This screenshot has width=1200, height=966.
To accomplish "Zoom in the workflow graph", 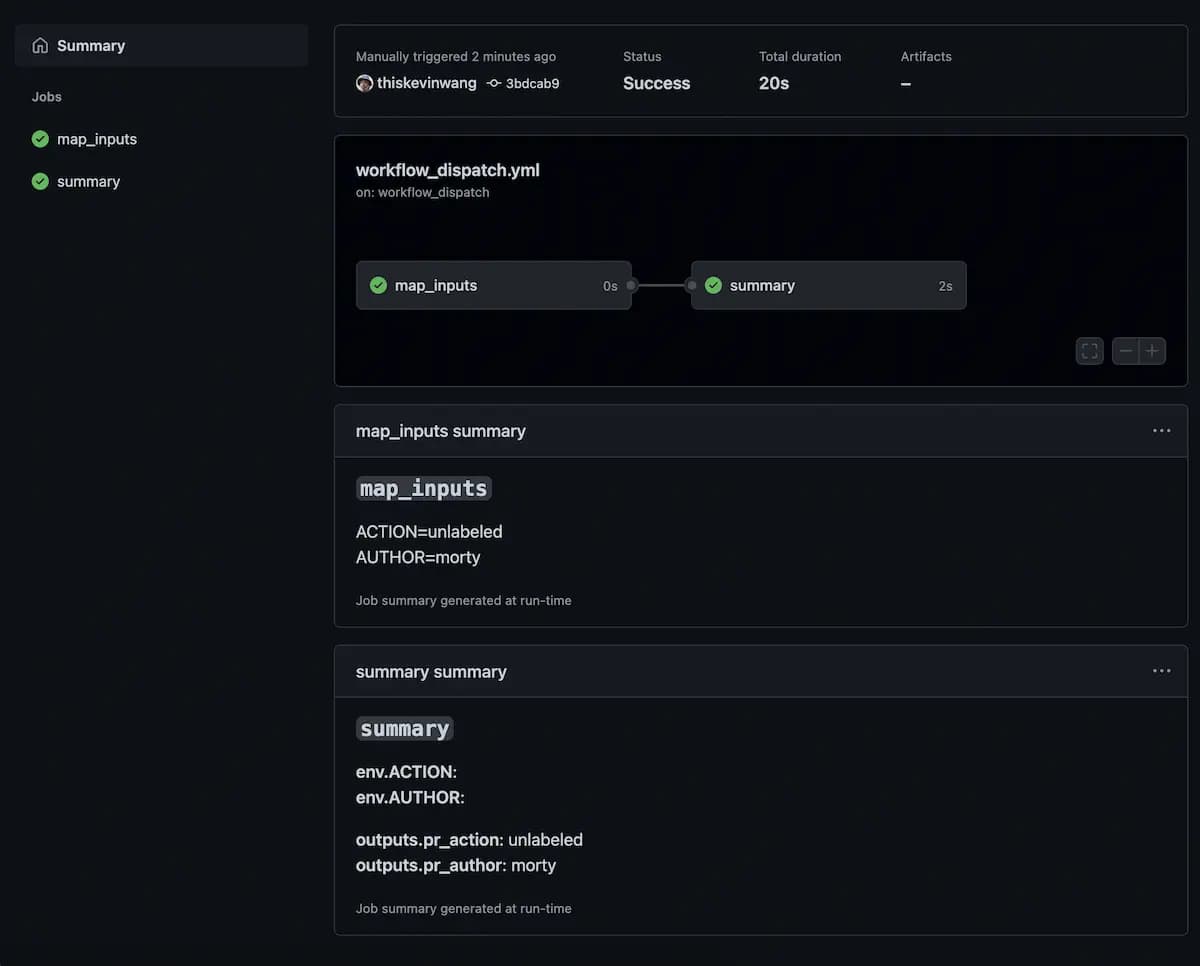I will 1152,351.
